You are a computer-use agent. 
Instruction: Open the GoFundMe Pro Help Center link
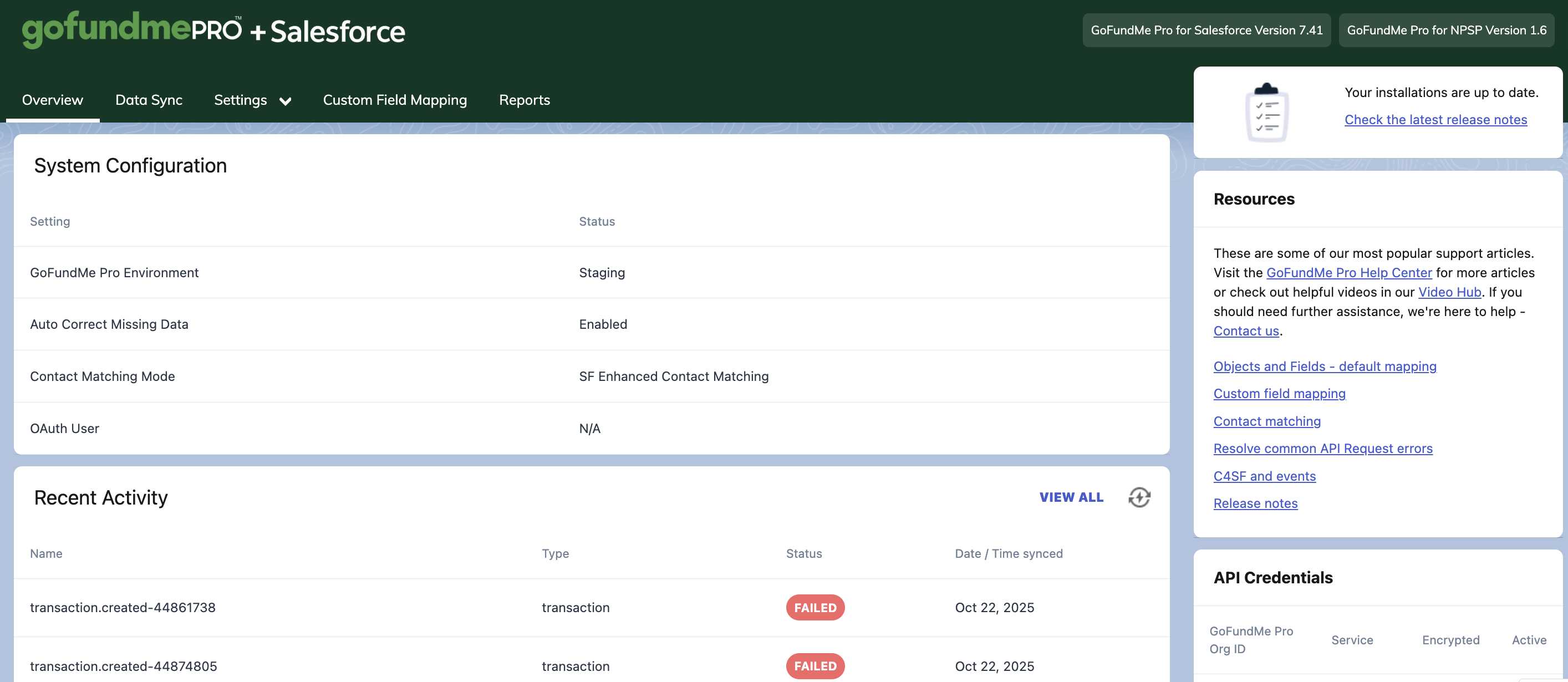click(x=1349, y=272)
